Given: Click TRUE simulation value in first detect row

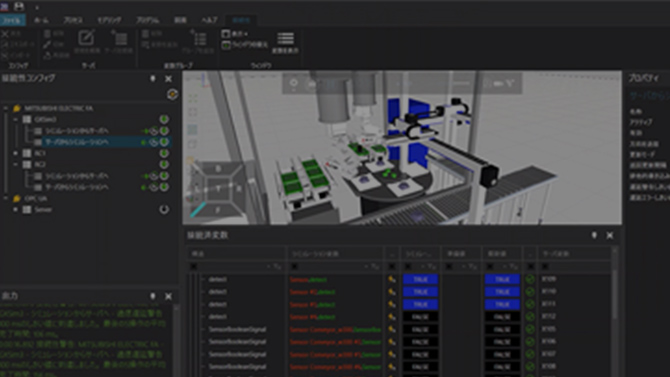Looking at the screenshot, I should (420, 279).
